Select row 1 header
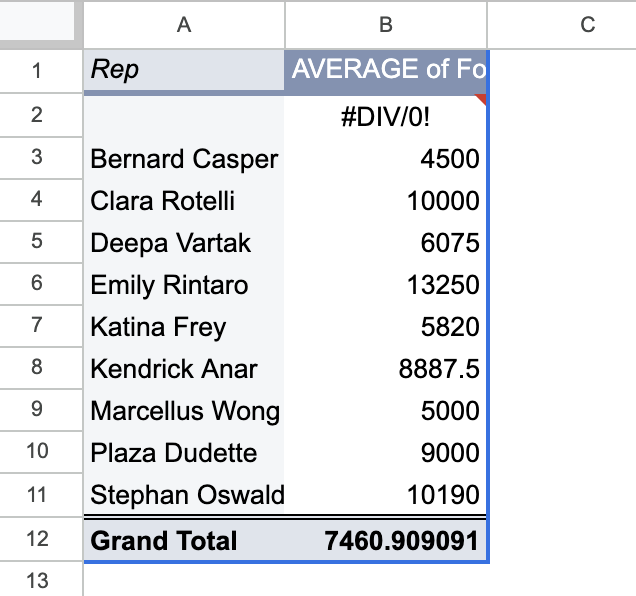Image resolution: width=636 pixels, height=596 pixels. (x=41, y=71)
